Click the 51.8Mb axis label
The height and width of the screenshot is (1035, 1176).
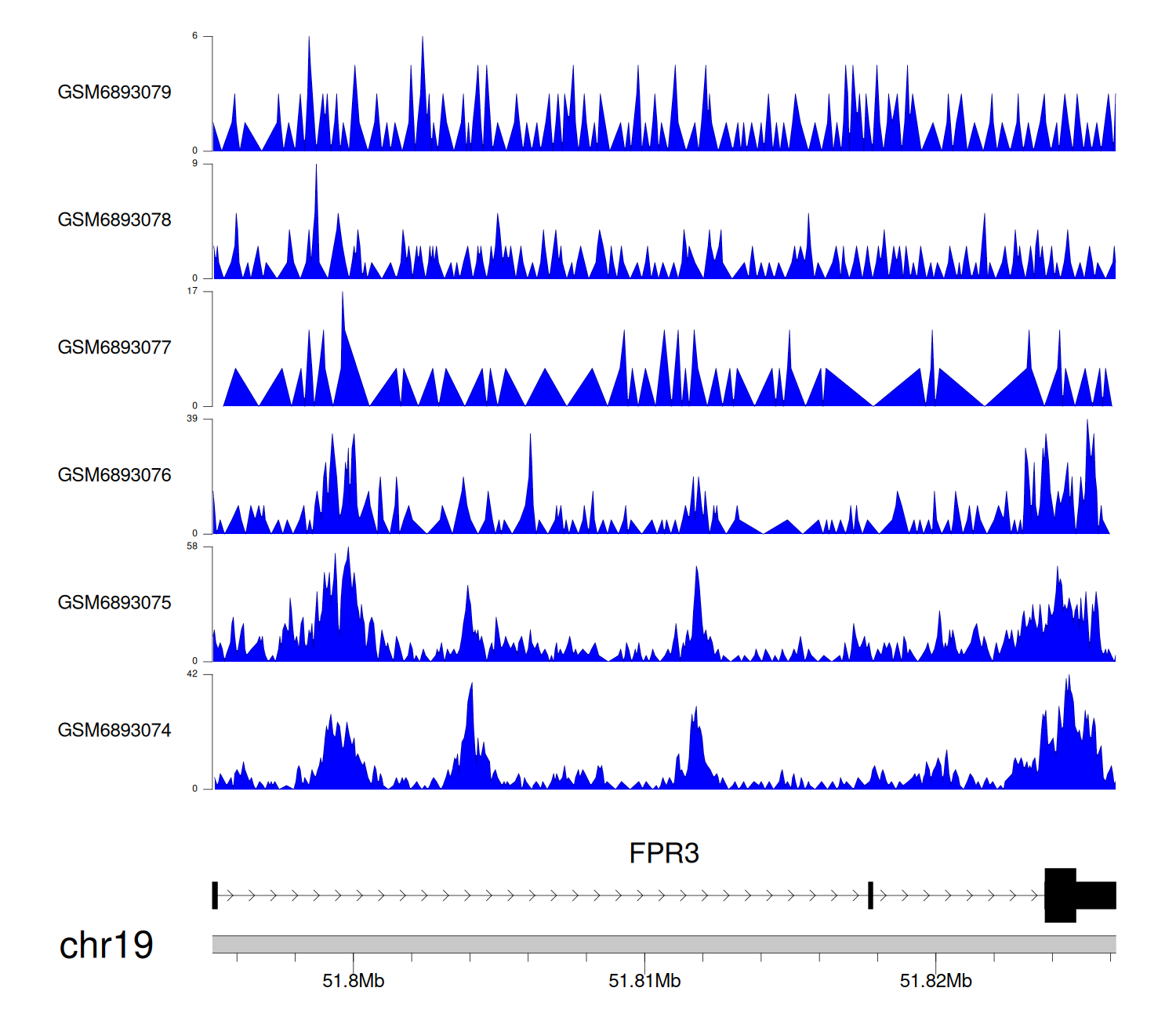[353, 981]
